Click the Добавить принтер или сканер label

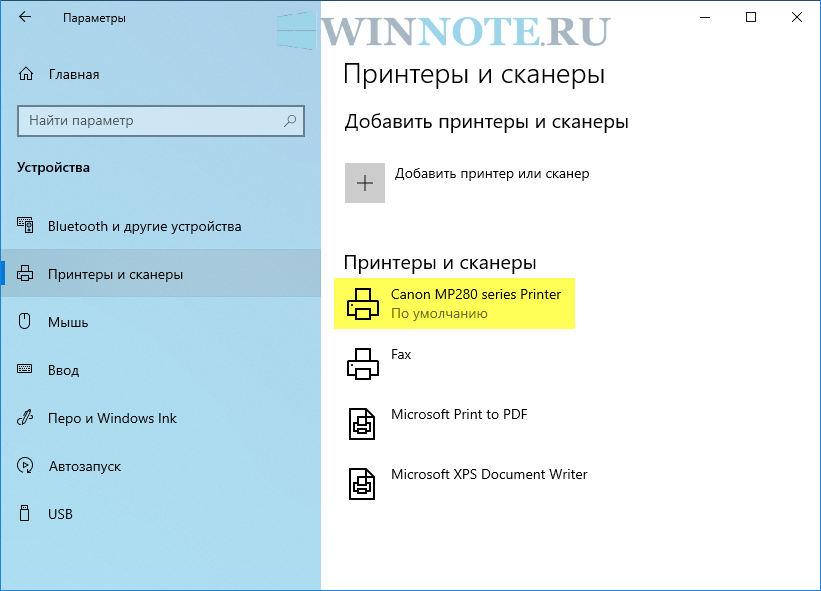point(492,173)
